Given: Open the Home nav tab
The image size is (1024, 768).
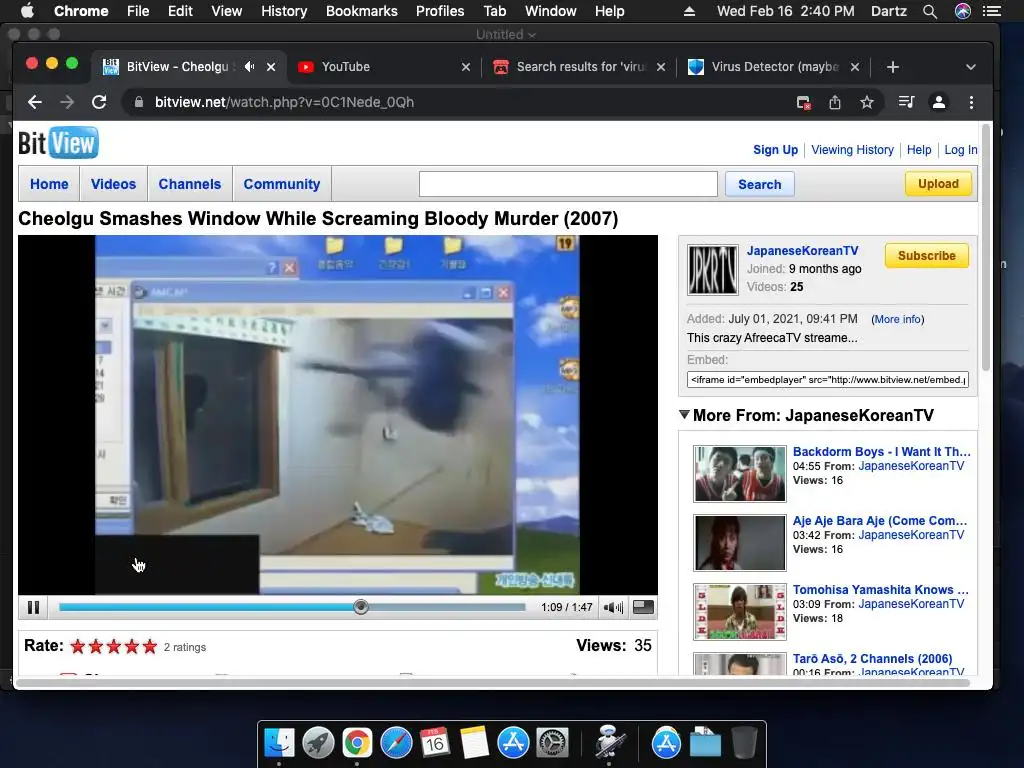Looking at the screenshot, I should tap(49, 184).
